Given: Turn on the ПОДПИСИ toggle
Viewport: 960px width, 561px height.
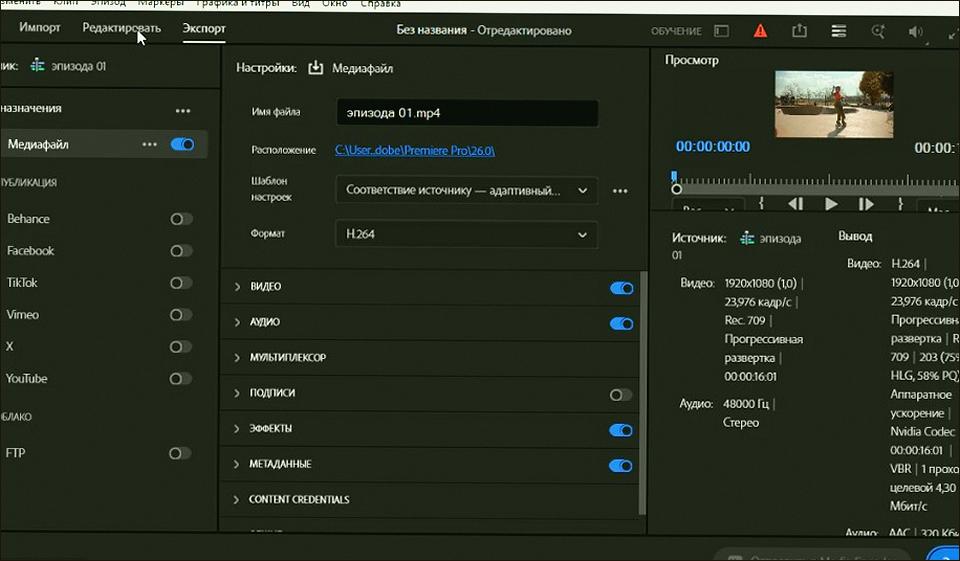Looking at the screenshot, I should [621, 395].
